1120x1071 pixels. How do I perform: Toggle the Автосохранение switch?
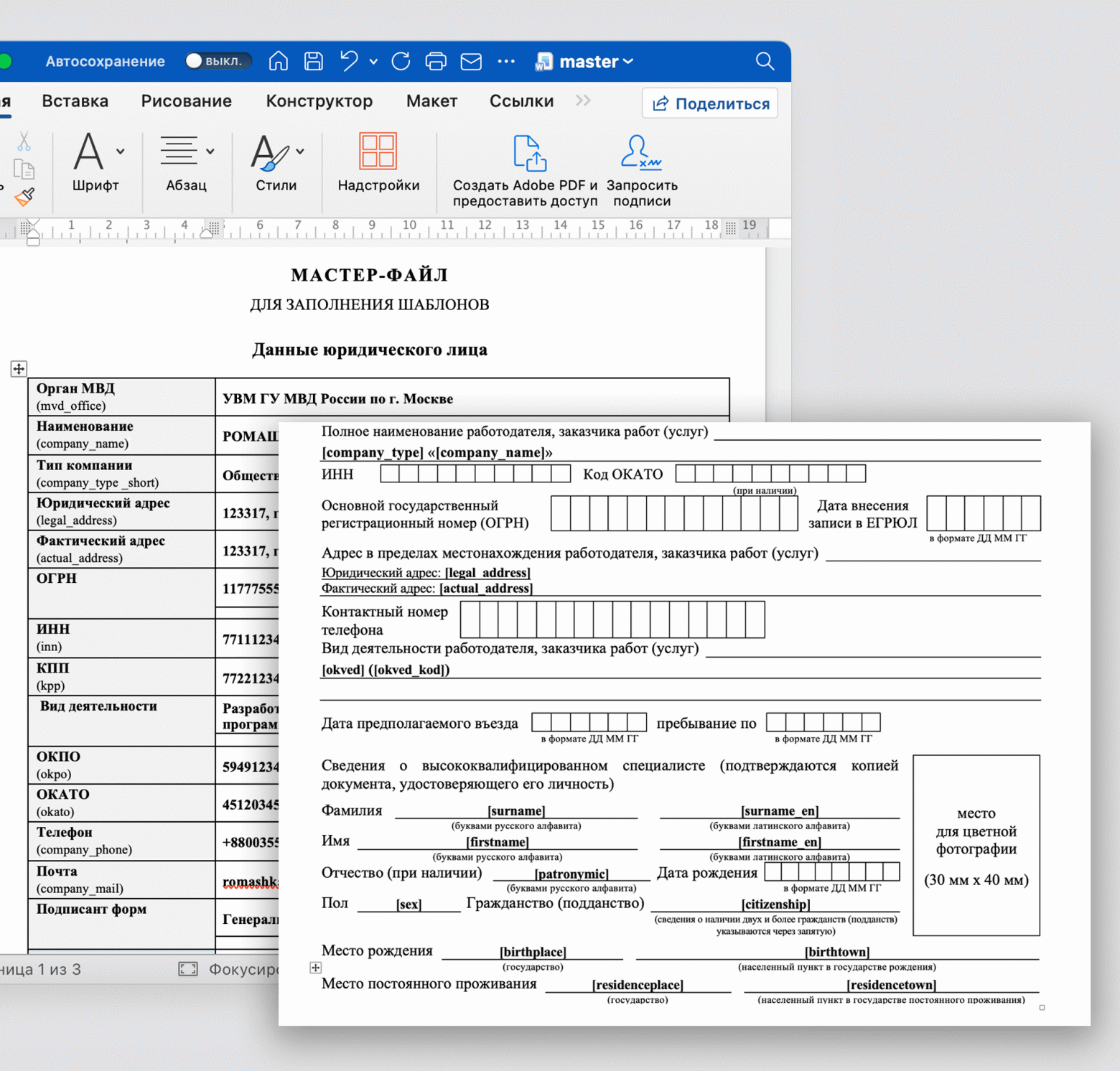(x=218, y=61)
